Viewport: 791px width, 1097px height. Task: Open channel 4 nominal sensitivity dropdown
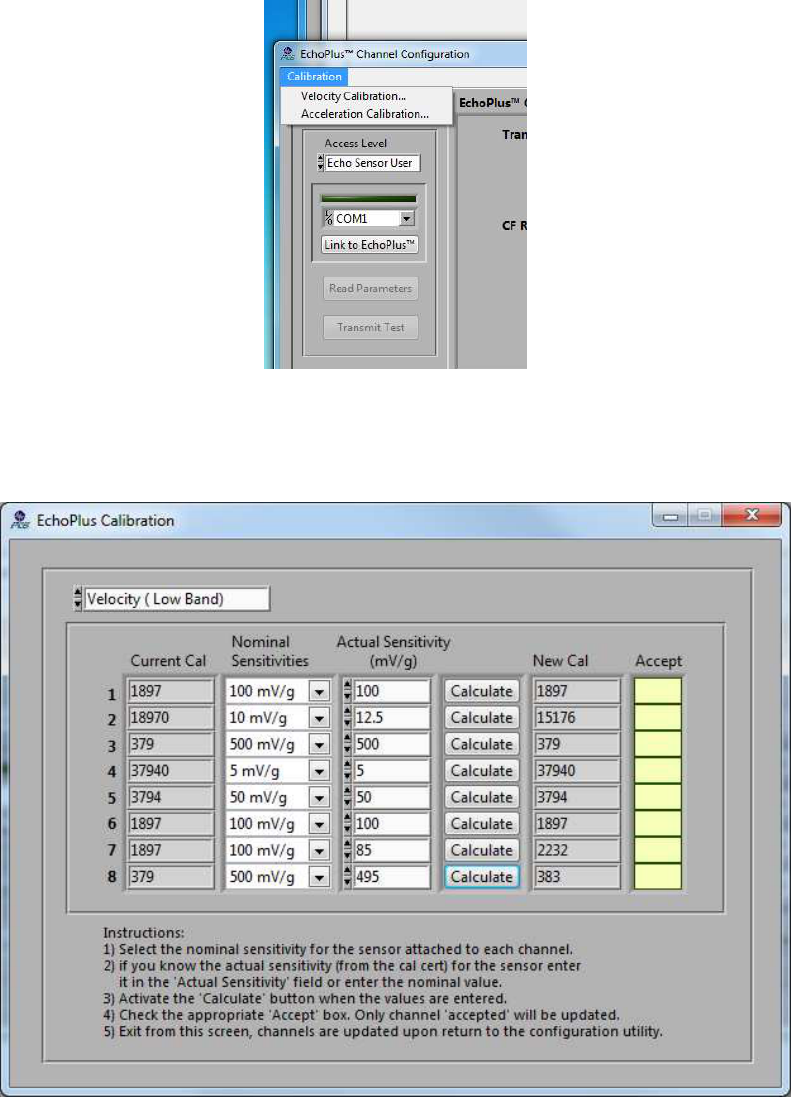tap(320, 772)
